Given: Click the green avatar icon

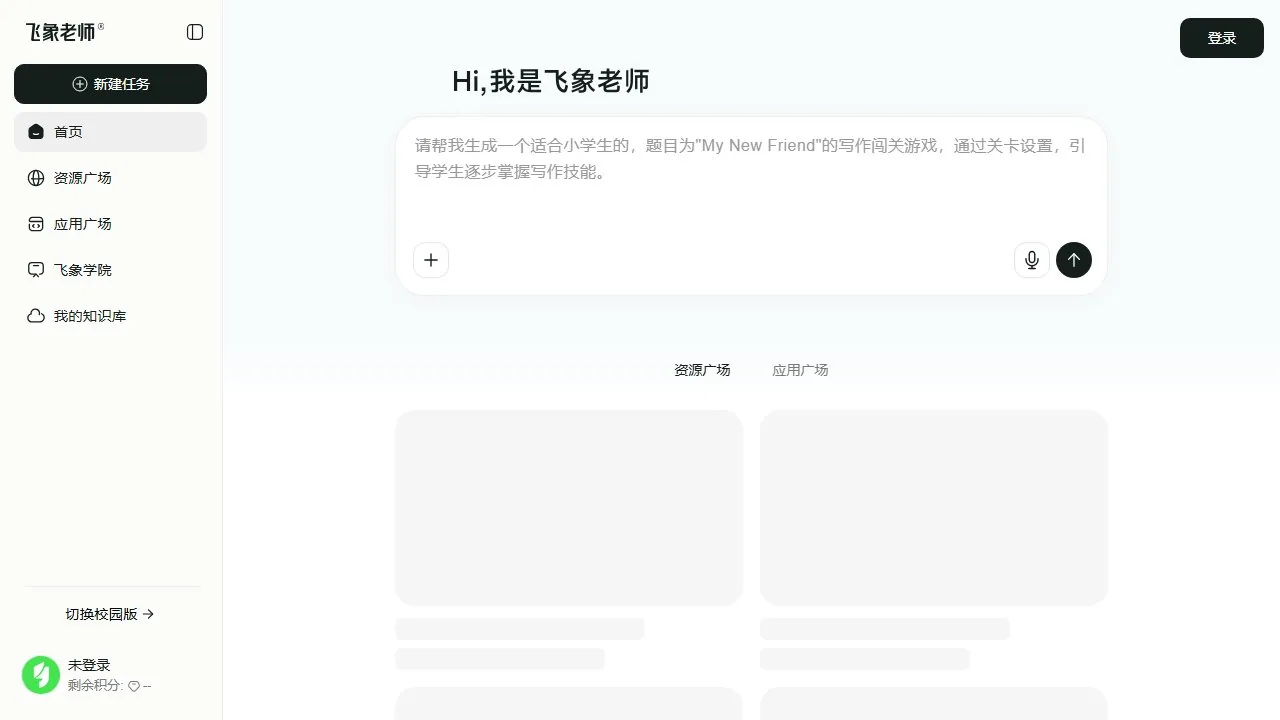Looking at the screenshot, I should point(41,675).
